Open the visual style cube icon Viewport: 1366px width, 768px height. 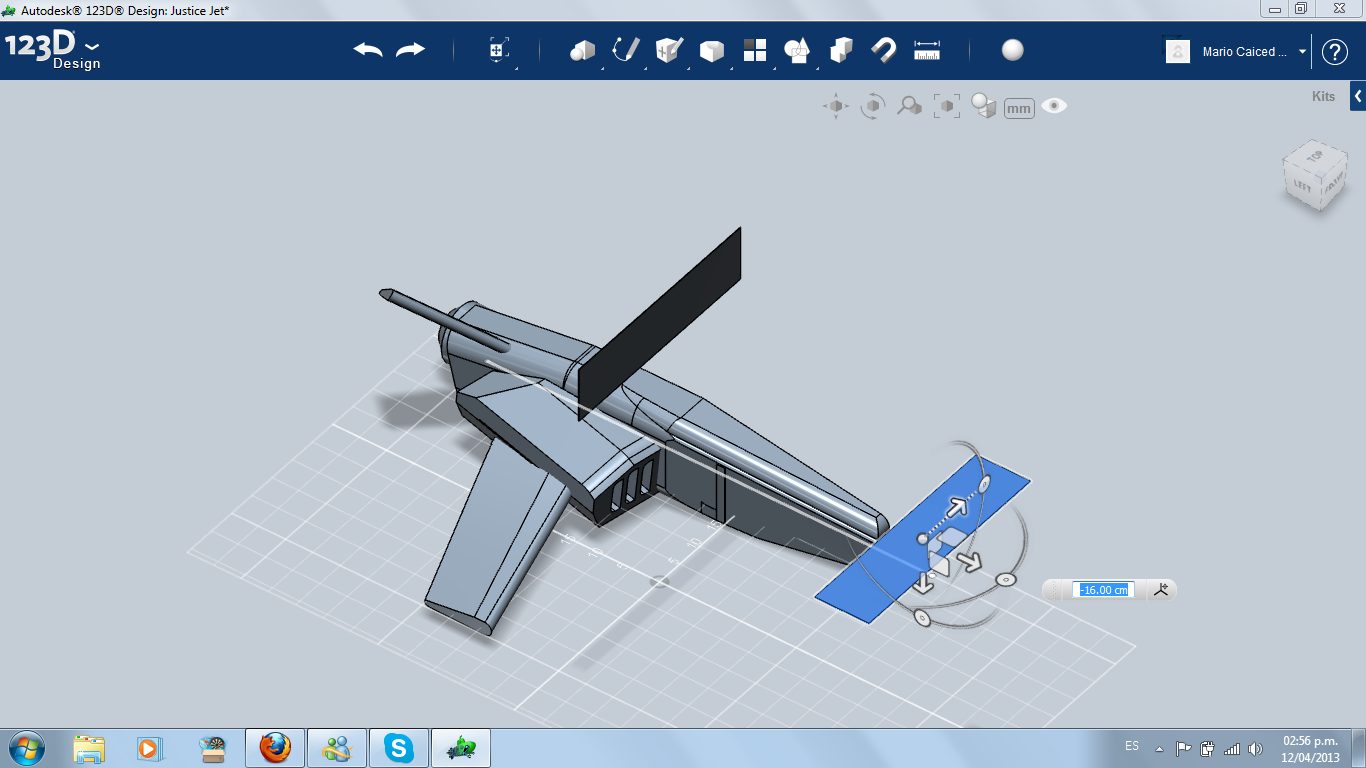tap(984, 106)
